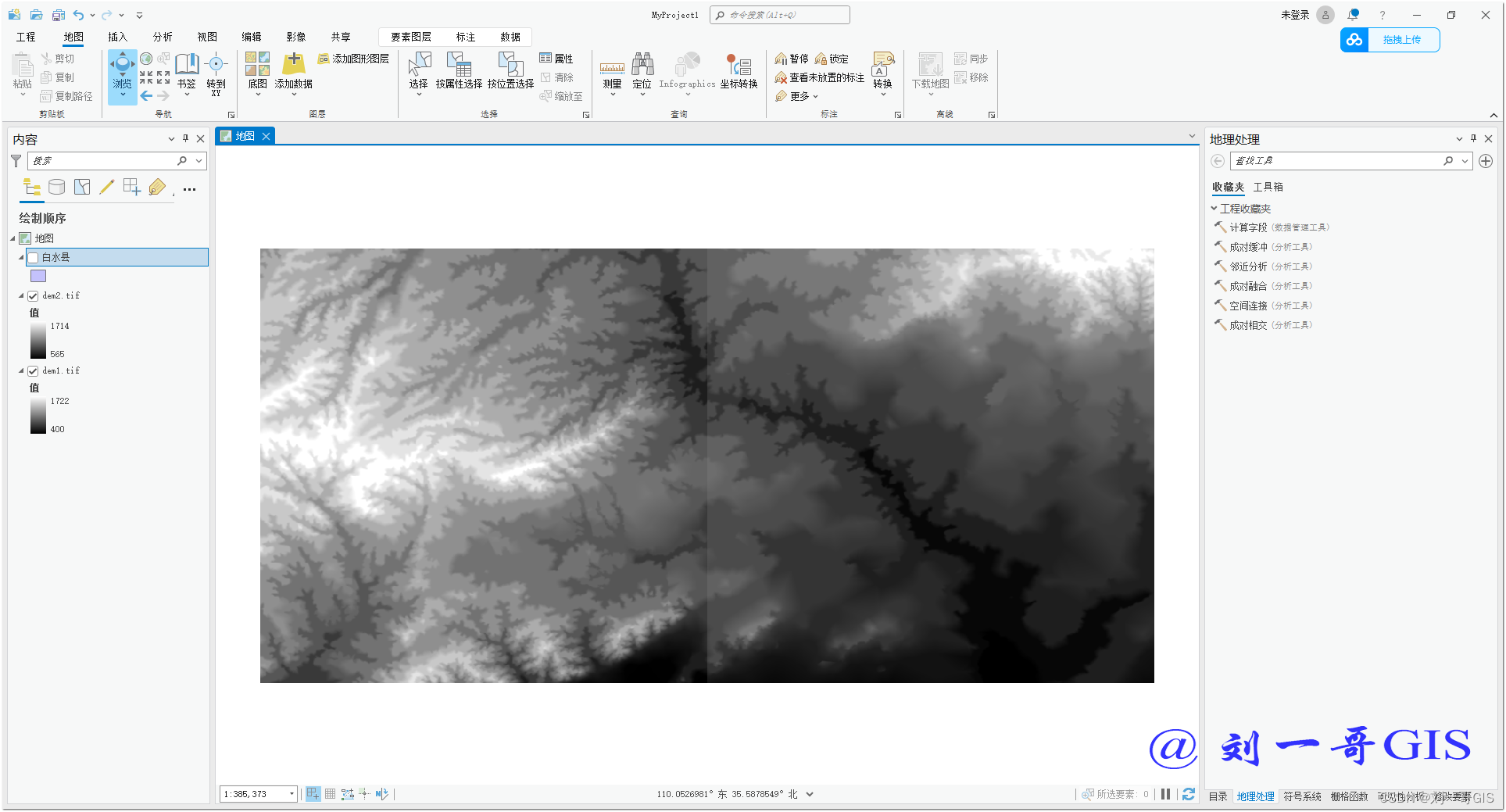Switch to 工具箱 Toolboxes tab

(x=1268, y=187)
